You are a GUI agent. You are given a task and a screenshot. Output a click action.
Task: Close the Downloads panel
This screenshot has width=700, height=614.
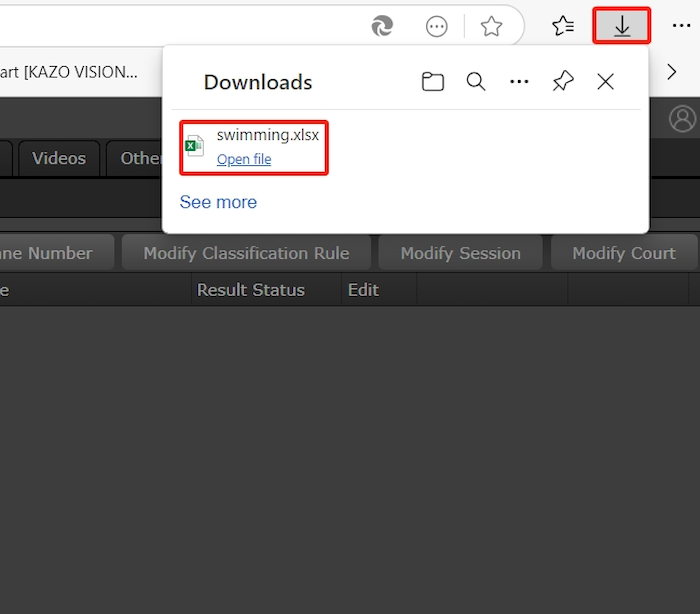[606, 82]
